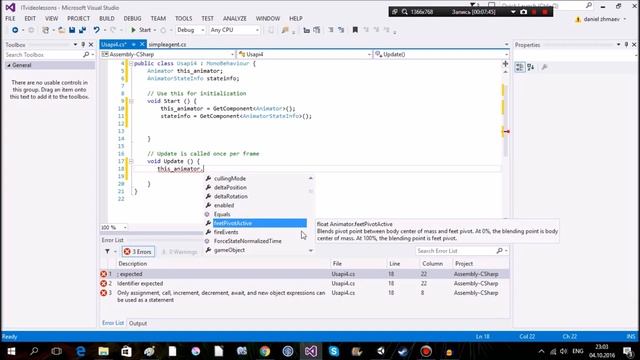This screenshot has height=360, width=640.
Task: Open Microsoft Edge from the taskbar
Action: click(80, 351)
